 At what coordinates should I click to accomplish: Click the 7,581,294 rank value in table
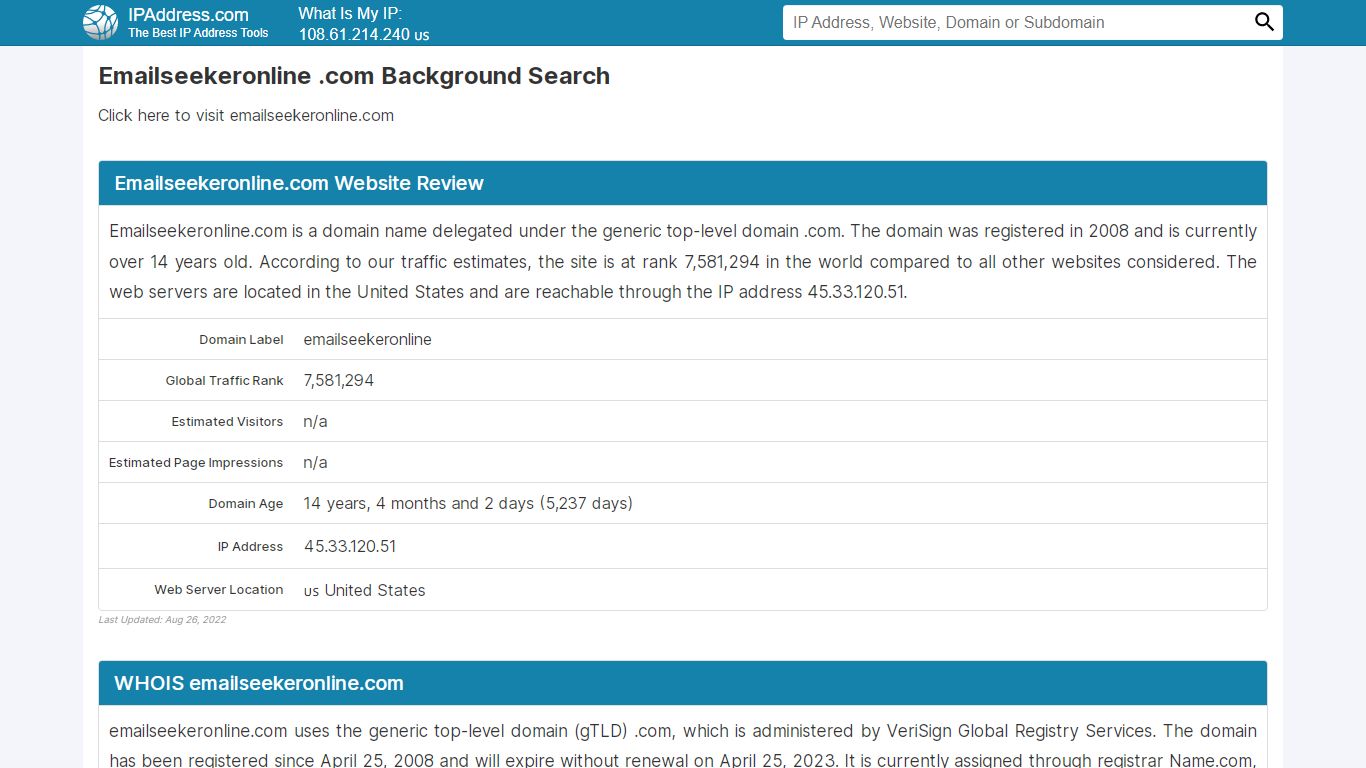point(338,380)
